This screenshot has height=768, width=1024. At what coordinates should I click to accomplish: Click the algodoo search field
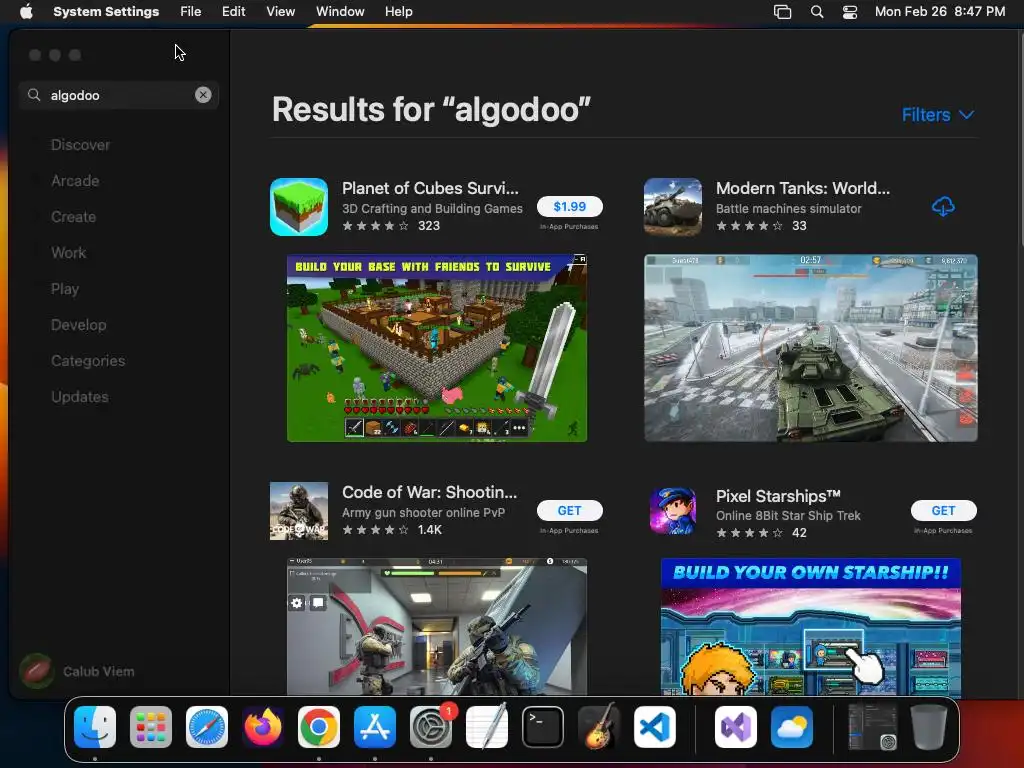[119, 95]
